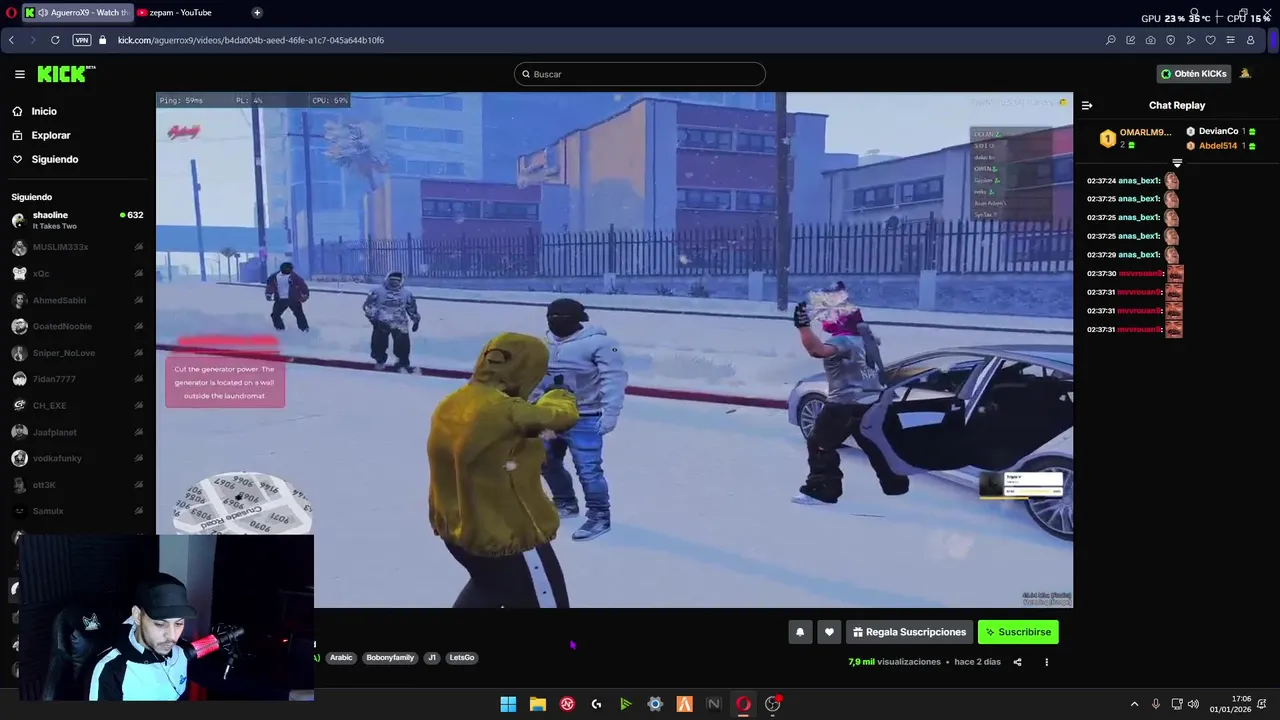Open ott3K channel
The width and height of the screenshot is (1280, 720).
77,485
